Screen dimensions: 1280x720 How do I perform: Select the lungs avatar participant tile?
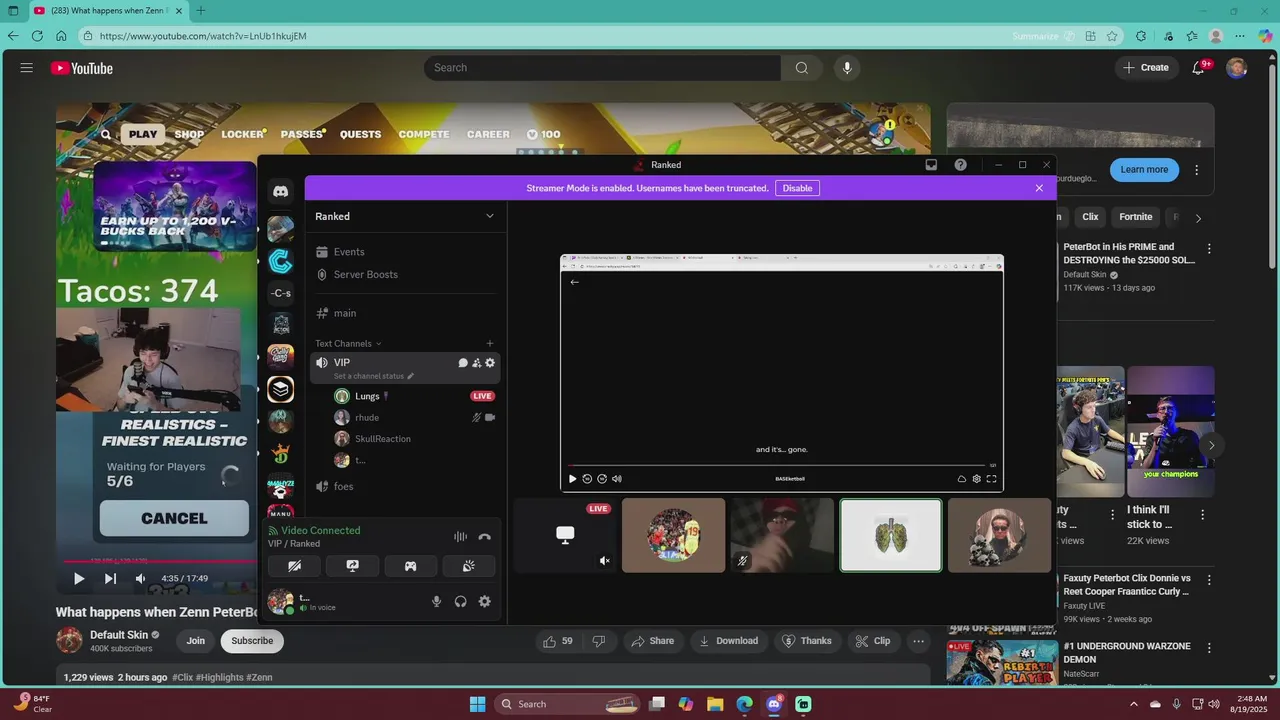[891, 536]
